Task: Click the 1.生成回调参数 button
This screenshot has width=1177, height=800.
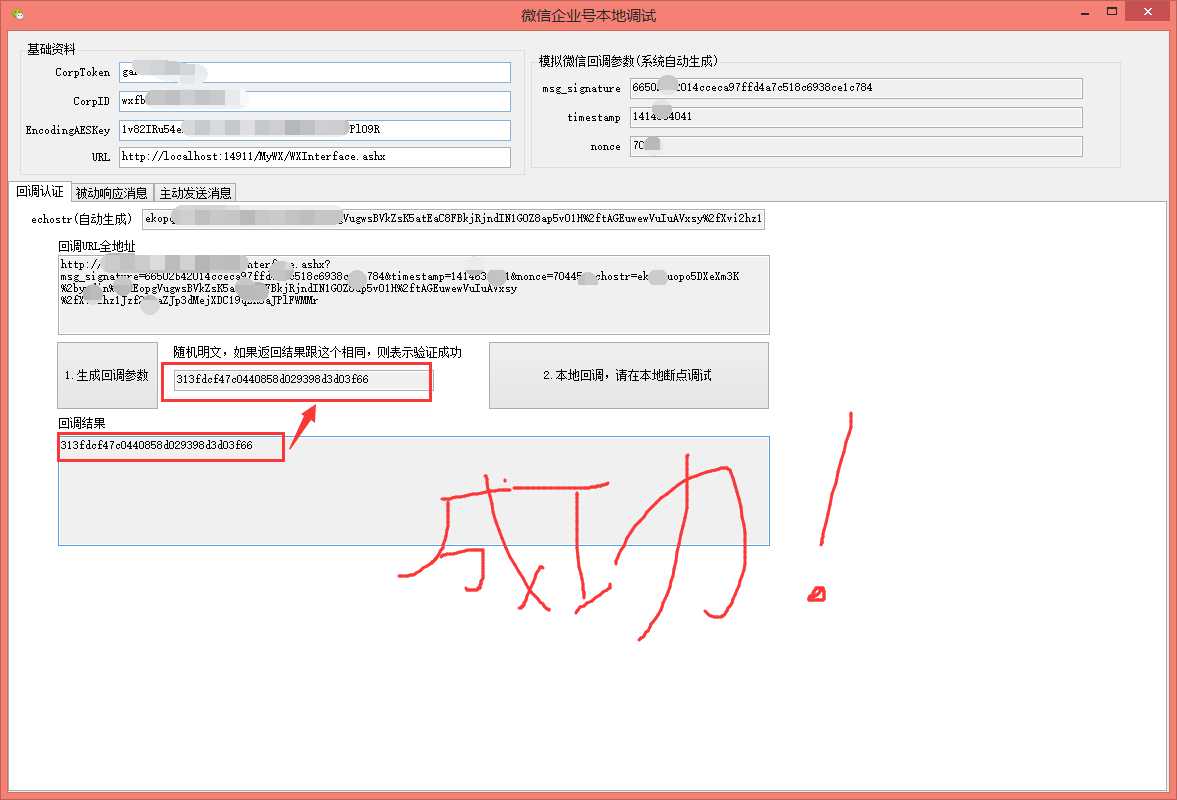Action: 107,375
